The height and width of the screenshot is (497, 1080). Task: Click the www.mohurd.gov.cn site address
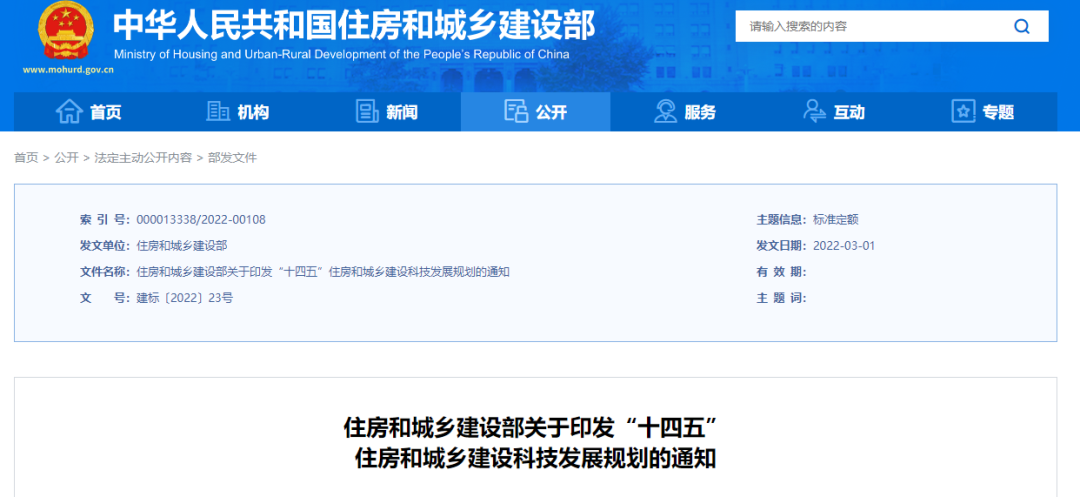tap(68, 70)
